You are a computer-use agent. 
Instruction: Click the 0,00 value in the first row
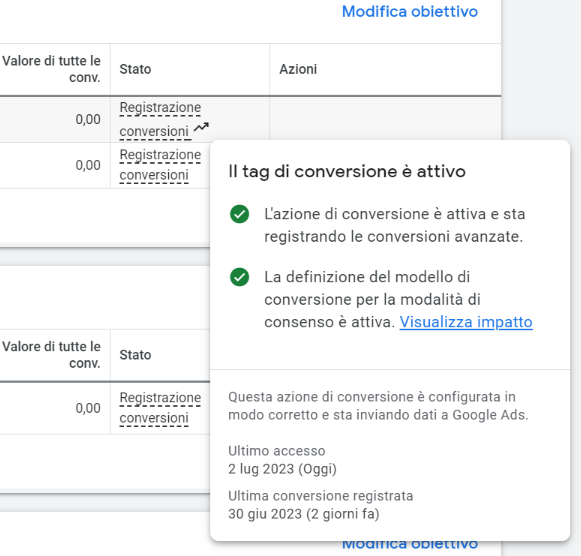(88, 119)
